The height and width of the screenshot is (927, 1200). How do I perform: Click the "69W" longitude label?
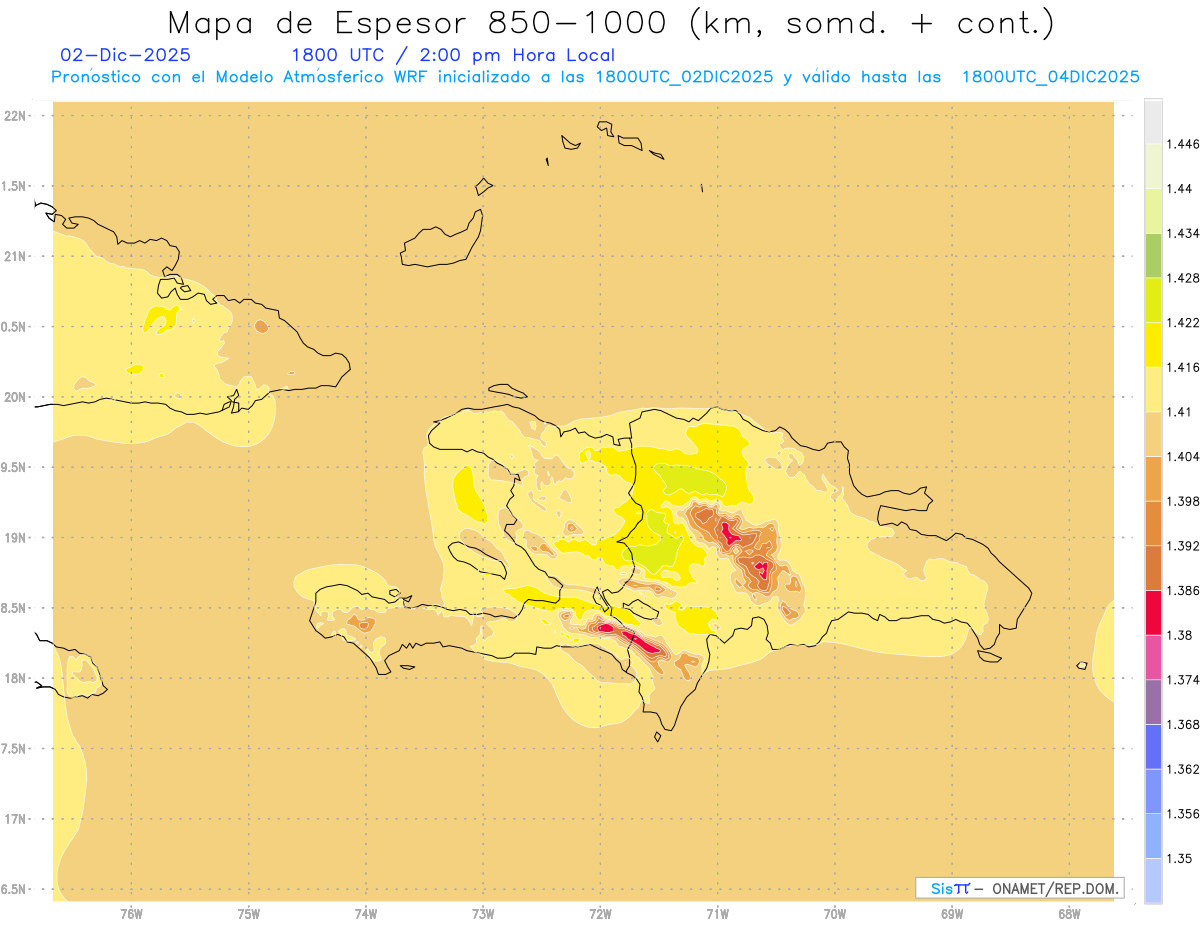tap(952, 914)
